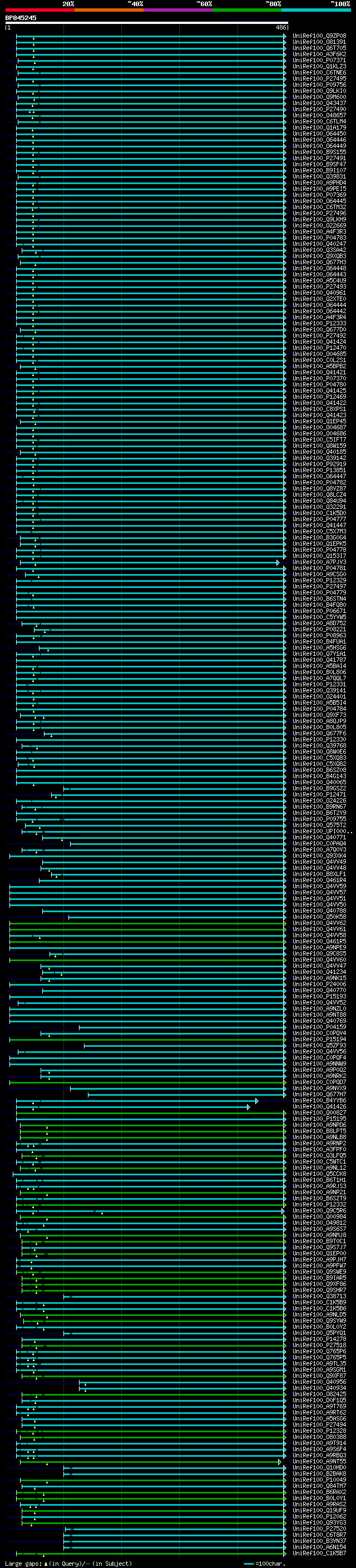Viewport: 356px width, 1568px height.
Task: Select the UniRef100_P27495 hit label
Action: (x=319, y=78)
